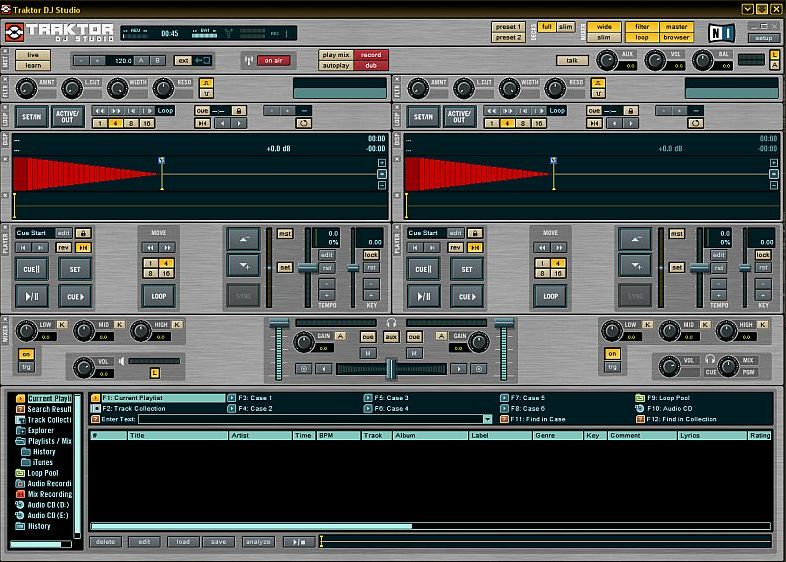
Task: Toggle the talk button
Action: click(572, 61)
